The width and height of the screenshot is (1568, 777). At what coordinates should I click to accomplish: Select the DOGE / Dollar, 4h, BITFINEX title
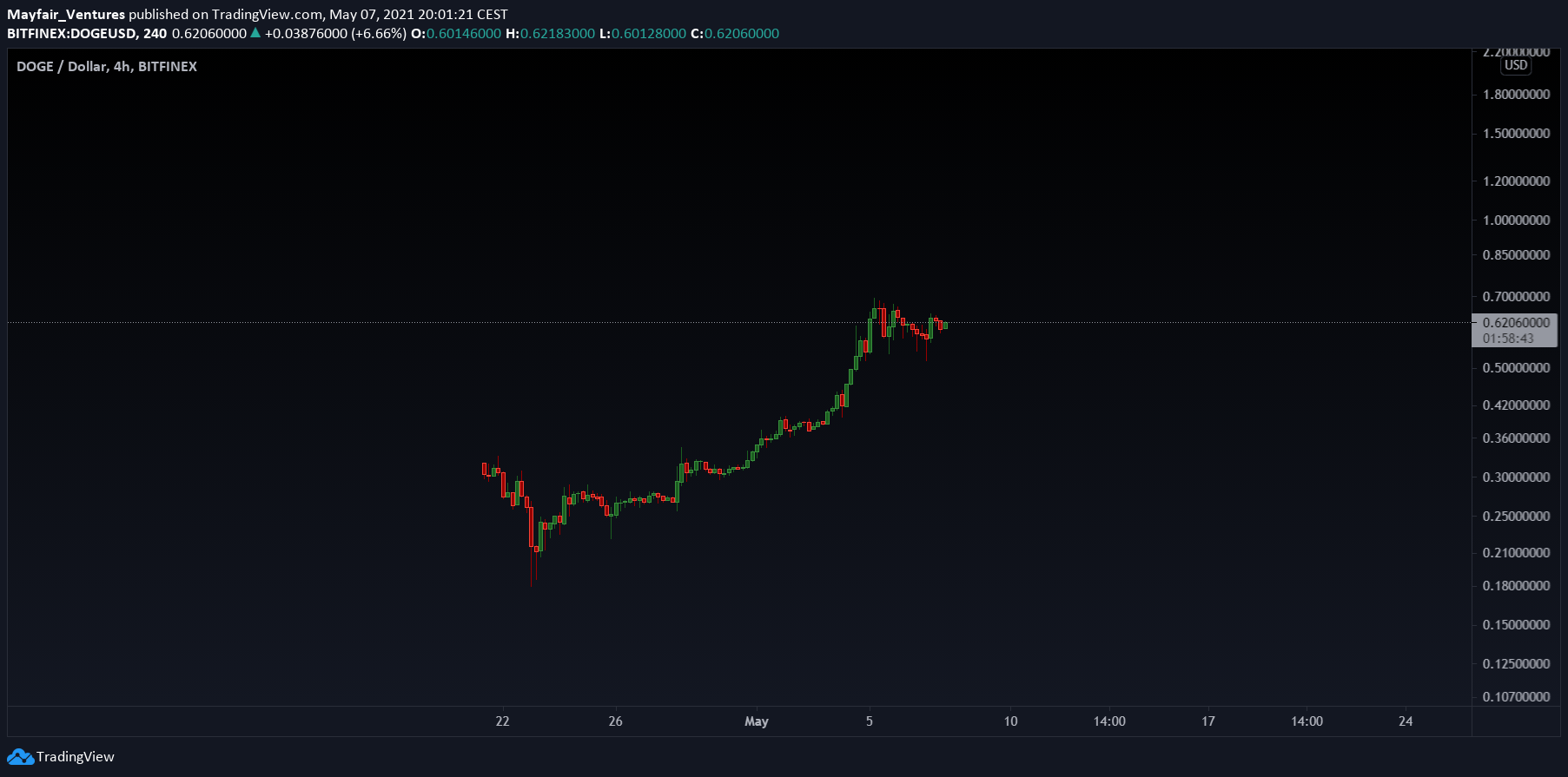click(x=107, y=66)
